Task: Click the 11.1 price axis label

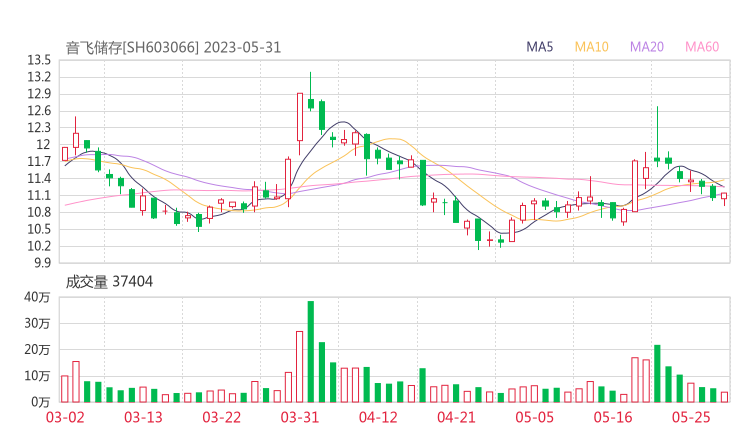Action: coord(39,195)
